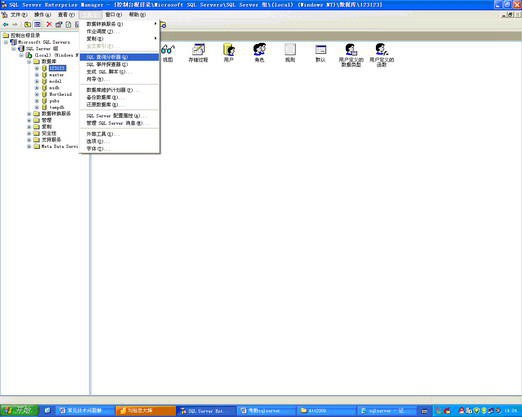Expand the pubs database node
The image size is (522, 417).
37,101
